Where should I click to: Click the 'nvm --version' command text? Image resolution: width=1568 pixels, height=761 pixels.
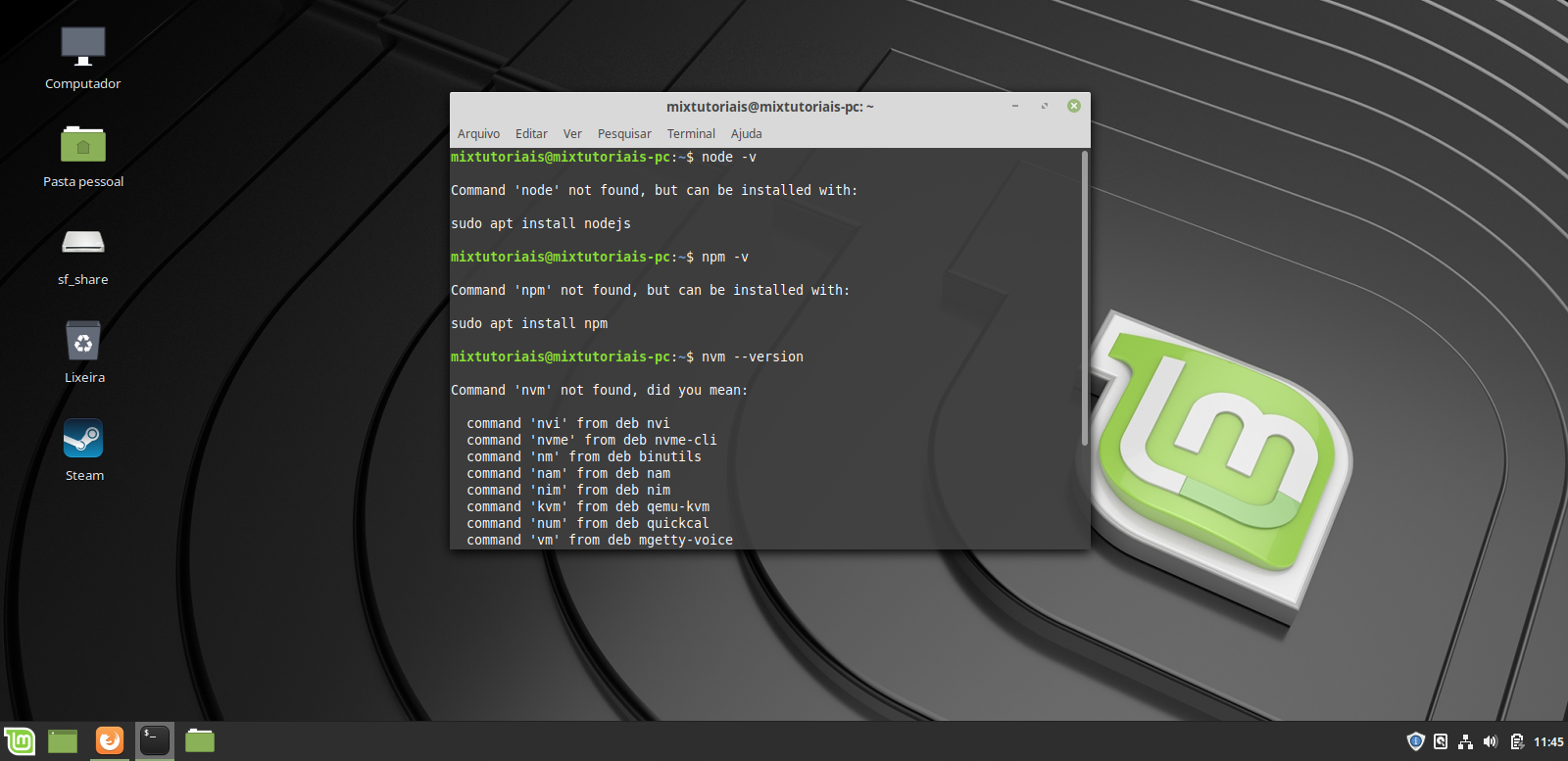[753, 357]
